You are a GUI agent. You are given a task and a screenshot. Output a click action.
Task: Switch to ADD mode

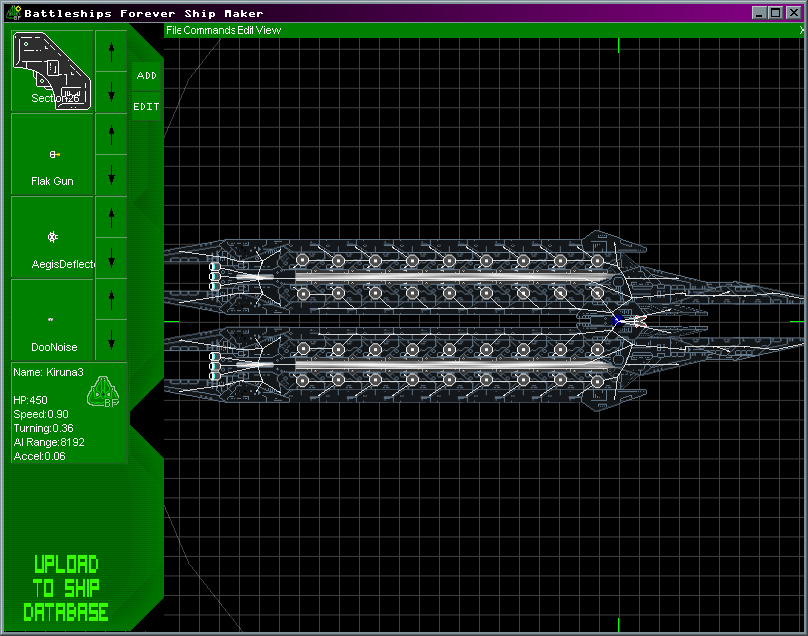coord(146,76)
